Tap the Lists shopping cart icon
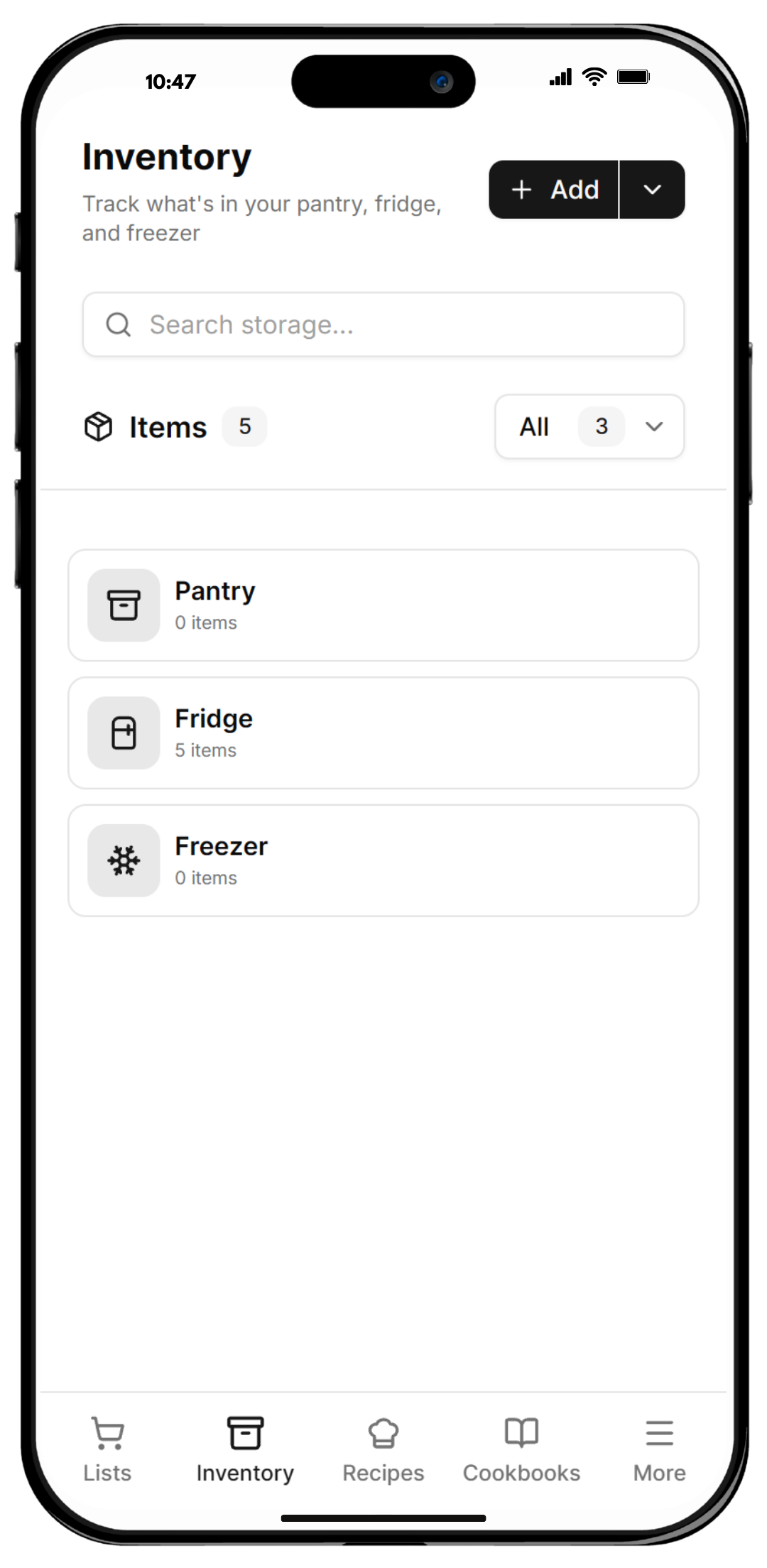Image resolution: width=767 pixels, height=1568 pixels. (107, 1433)
